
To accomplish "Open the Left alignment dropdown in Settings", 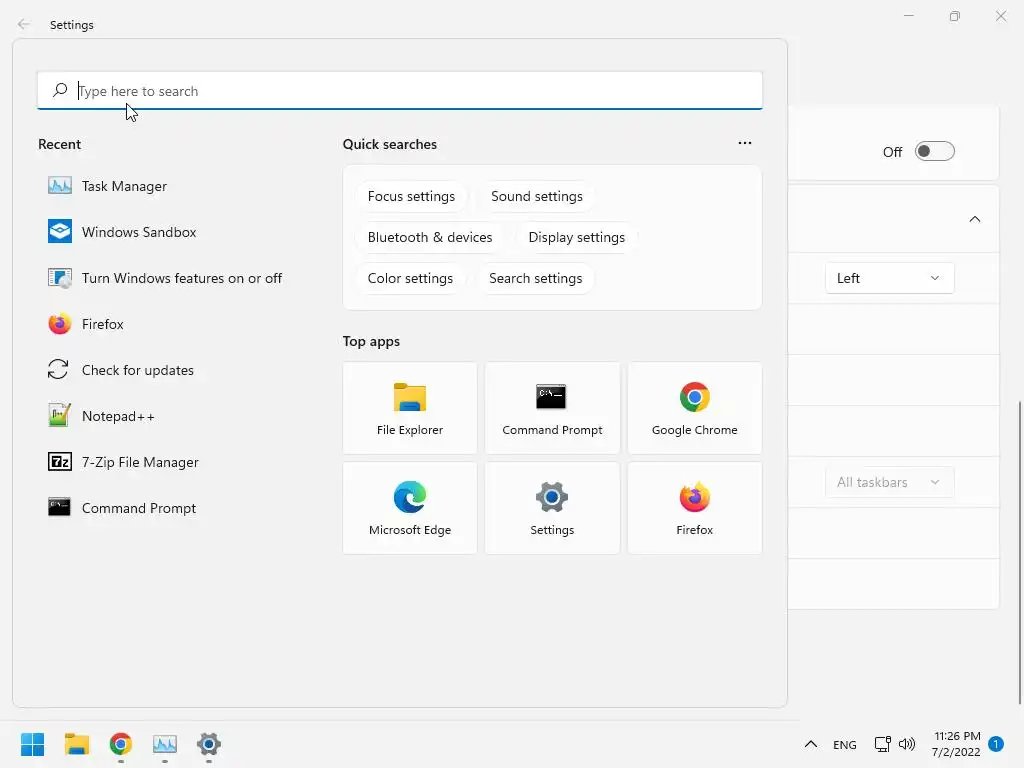I will [889, 278].
